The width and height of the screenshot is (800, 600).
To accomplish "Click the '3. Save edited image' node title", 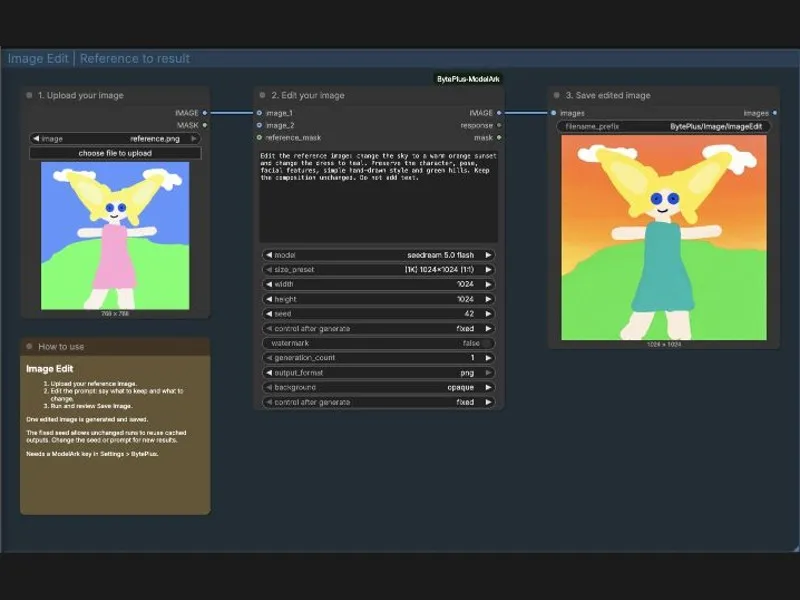I will 608,95.
